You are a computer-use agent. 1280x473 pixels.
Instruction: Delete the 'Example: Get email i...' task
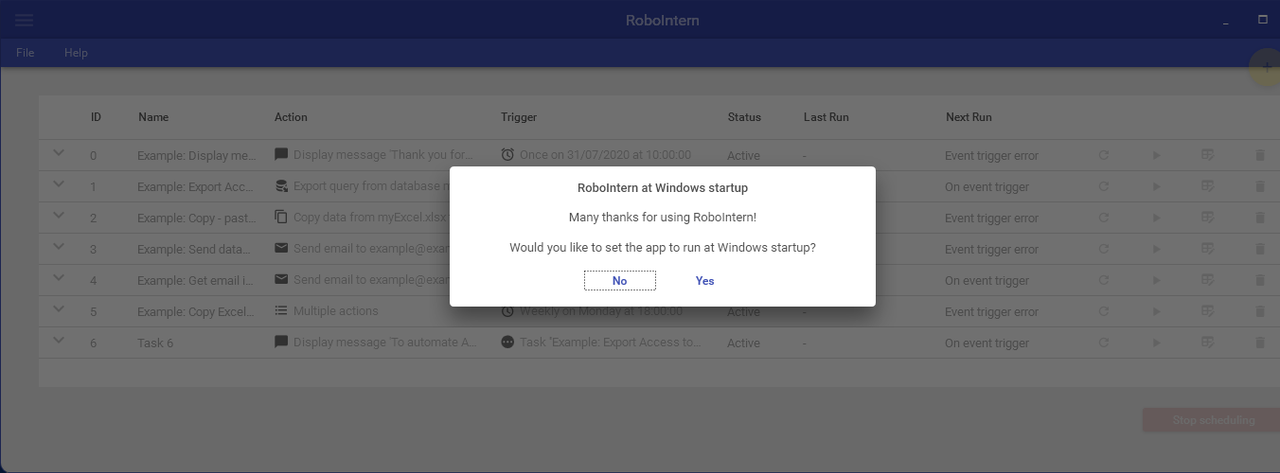pyautogui.click(x=1260, y=280)
